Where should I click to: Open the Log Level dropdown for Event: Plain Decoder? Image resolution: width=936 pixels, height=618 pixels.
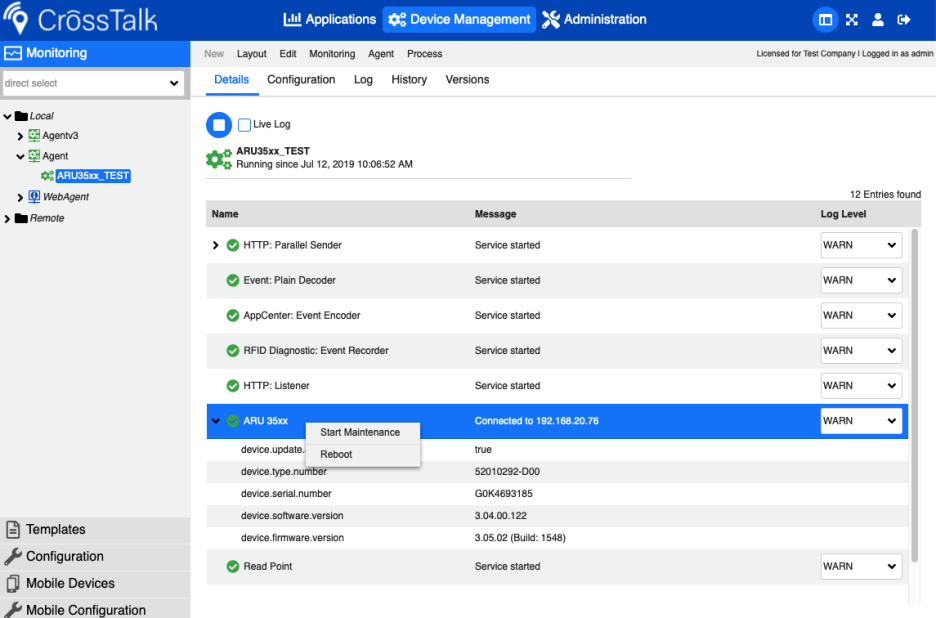click(861, 281)
